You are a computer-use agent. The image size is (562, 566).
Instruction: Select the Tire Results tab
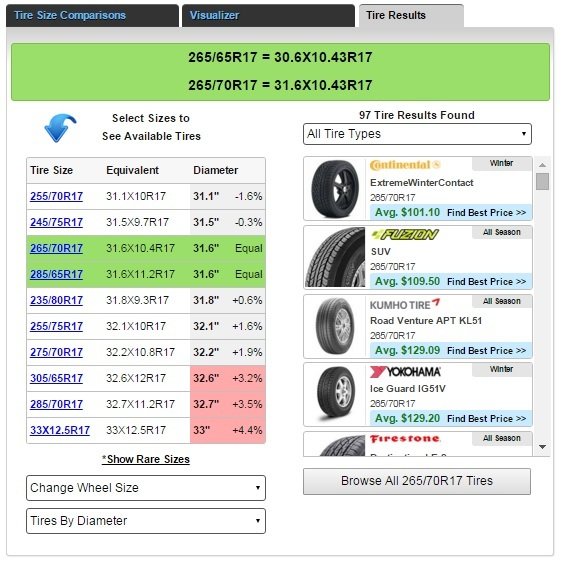click(x=411, y=15)
